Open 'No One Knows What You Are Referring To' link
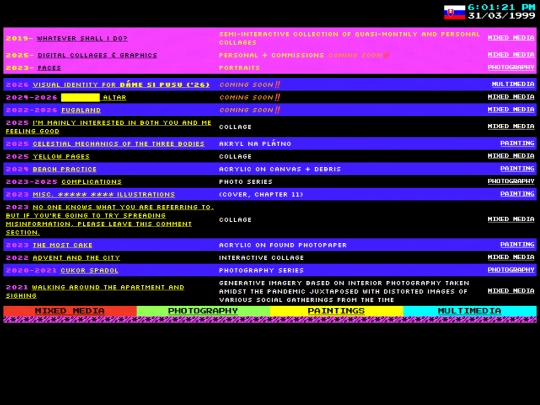 110,220
